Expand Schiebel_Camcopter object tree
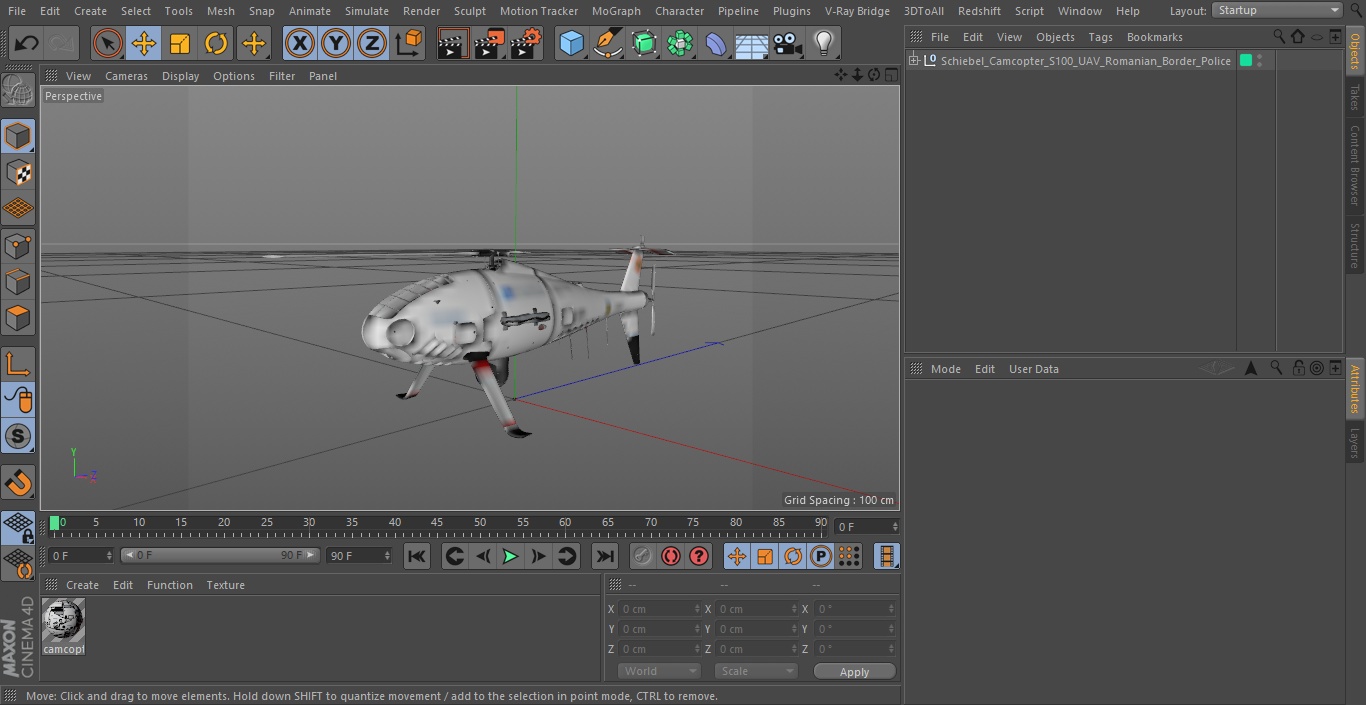This screenshot has width=1366, height=705. pyautogui.click(x=913, y=61)
